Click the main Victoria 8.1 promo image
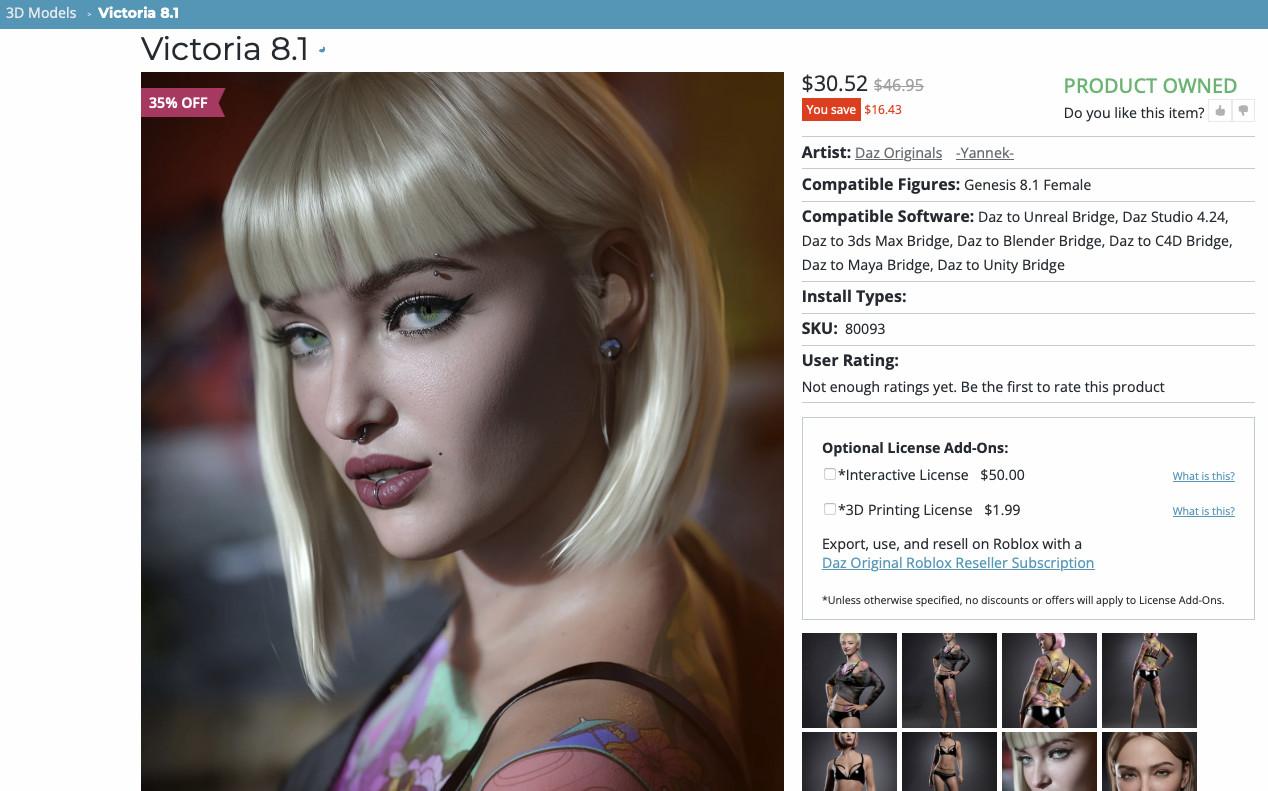 462,431
